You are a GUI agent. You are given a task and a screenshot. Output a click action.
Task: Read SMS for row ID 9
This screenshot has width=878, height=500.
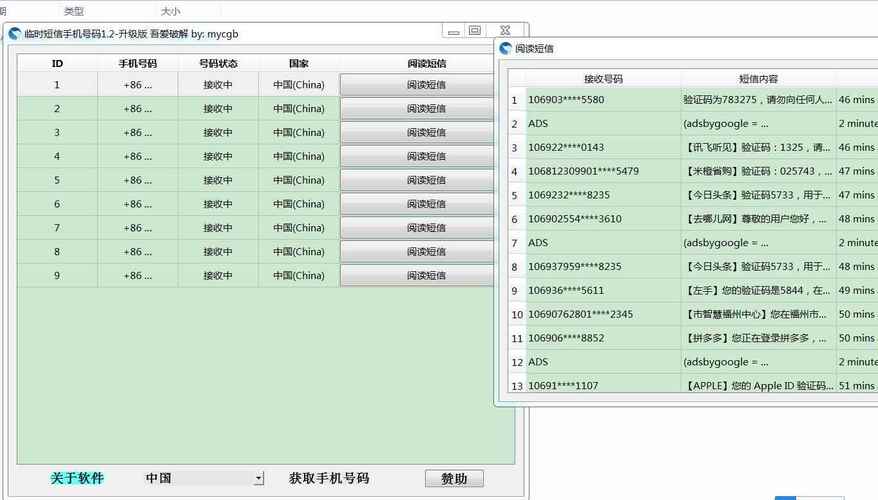(417, 275)
